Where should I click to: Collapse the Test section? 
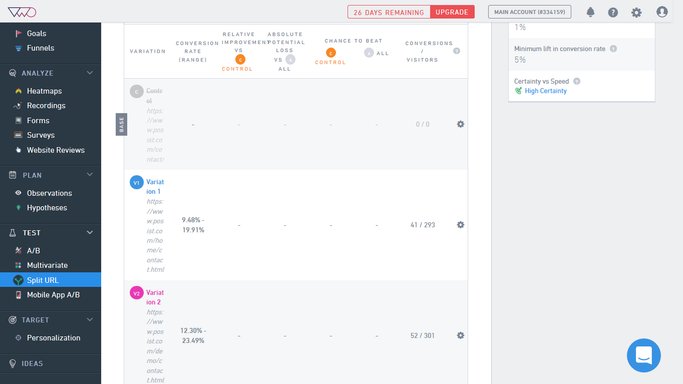click(x=90, y=232)
